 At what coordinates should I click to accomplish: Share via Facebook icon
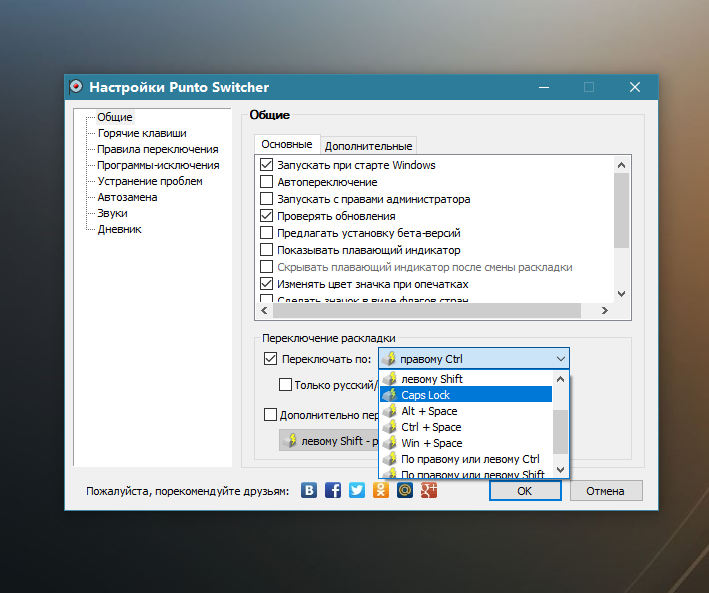coord(333,490)
